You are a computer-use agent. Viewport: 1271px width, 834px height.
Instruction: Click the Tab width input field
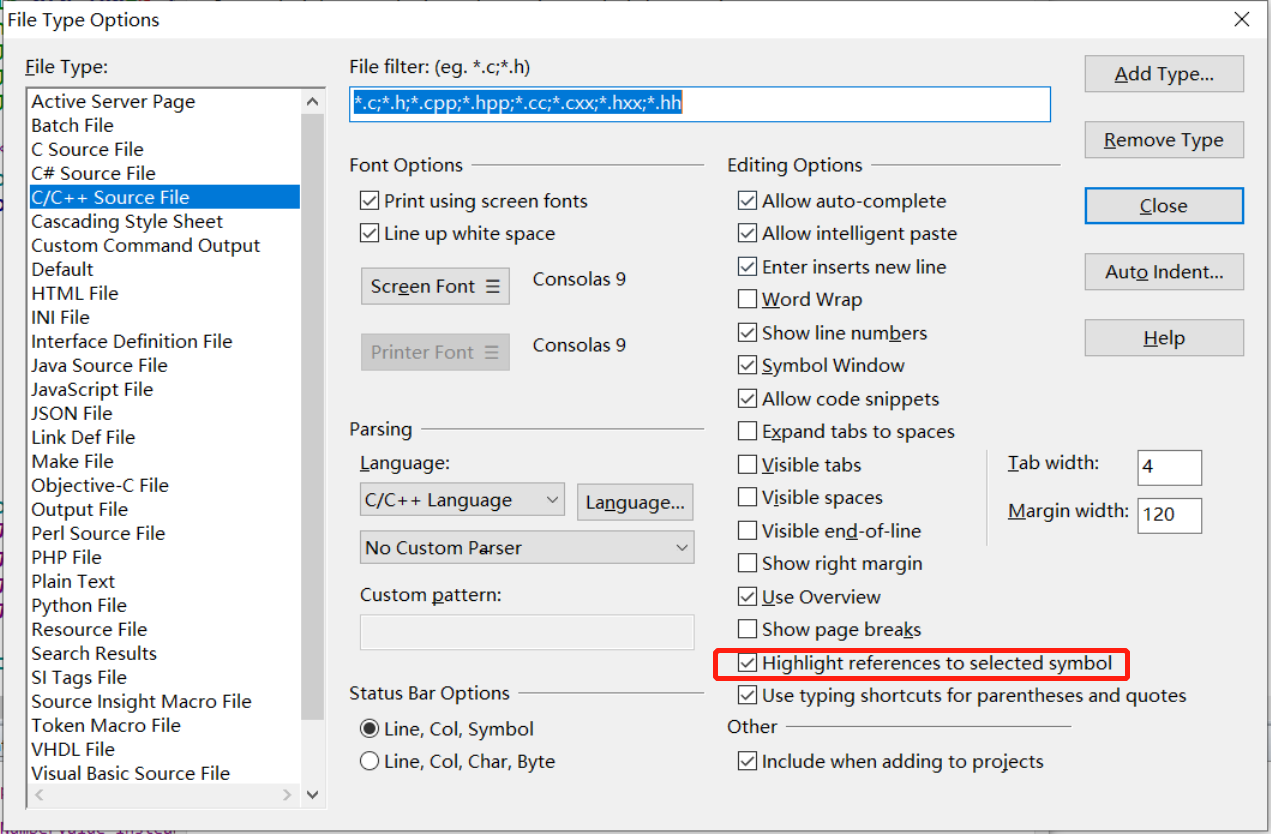click(x=1170, y=467)
